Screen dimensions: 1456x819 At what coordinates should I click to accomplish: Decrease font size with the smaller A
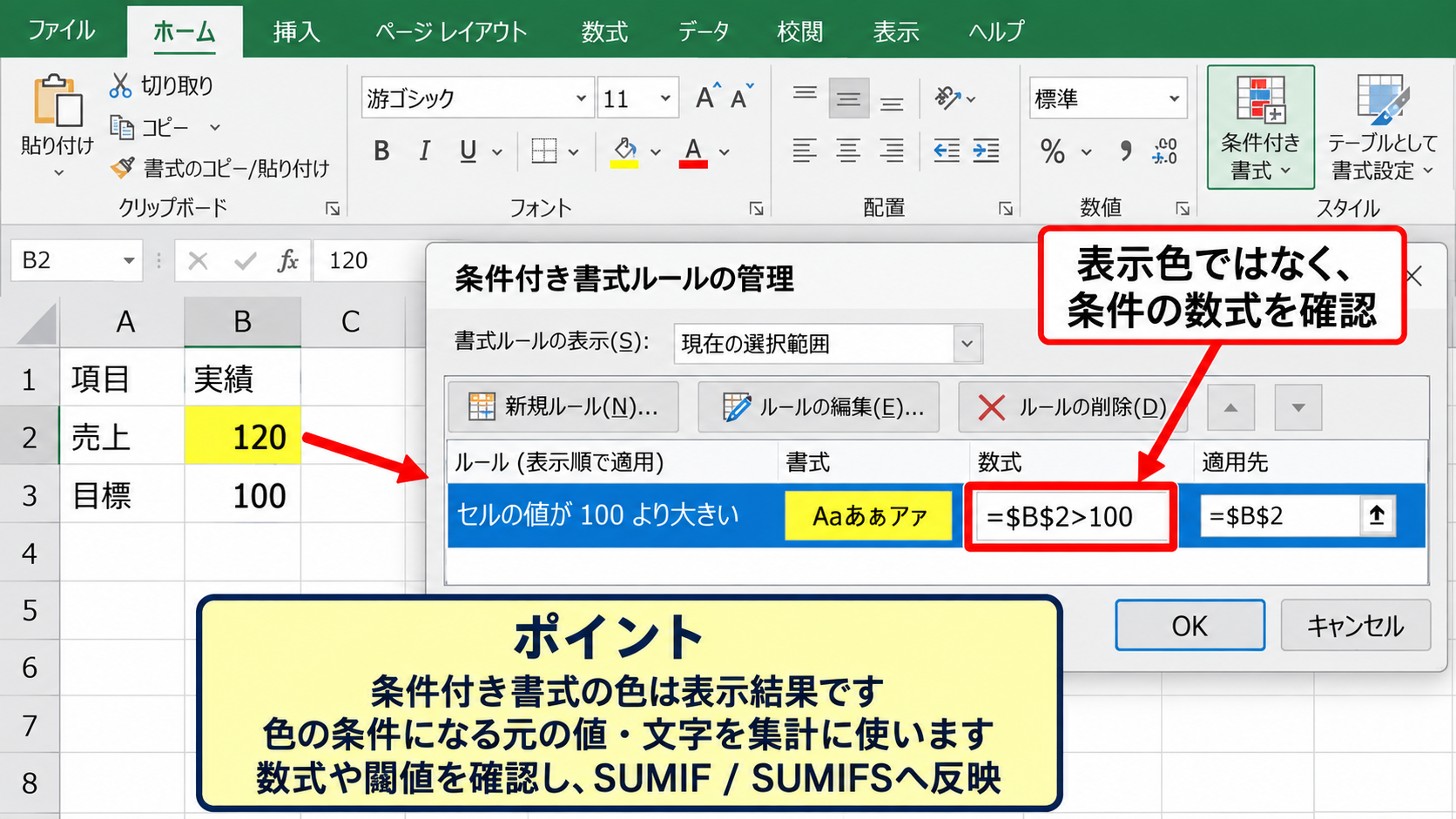pyautogui.click(x=741, y=97)
